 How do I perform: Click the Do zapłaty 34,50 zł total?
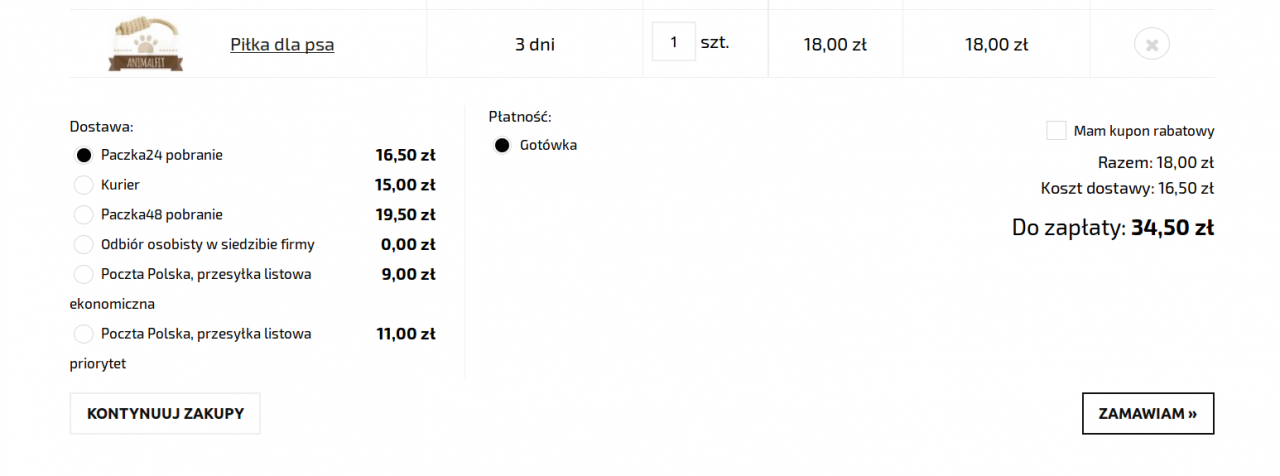pos(1113,227)
